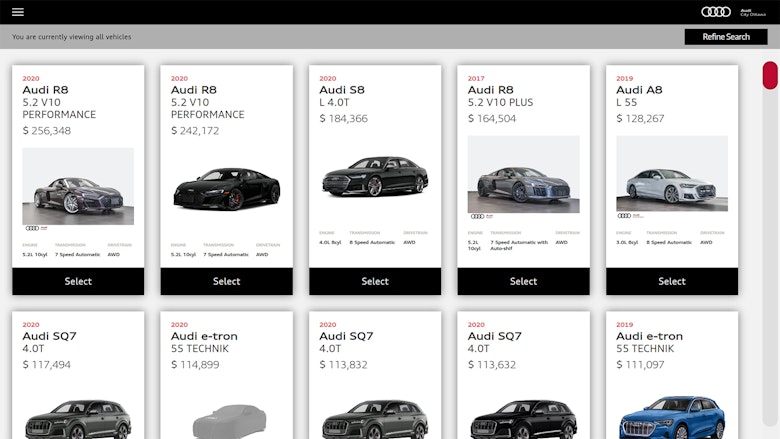Click the blue Audi e-tron image

pos(671,417)
